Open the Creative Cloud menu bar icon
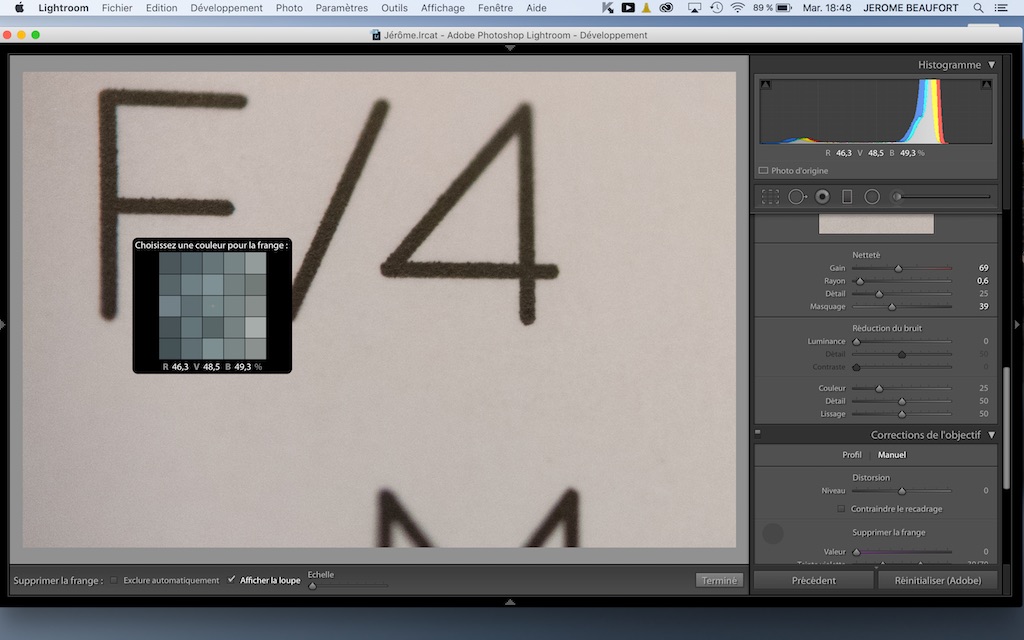Screen dimensions: 1024x640 pos(666,8)
